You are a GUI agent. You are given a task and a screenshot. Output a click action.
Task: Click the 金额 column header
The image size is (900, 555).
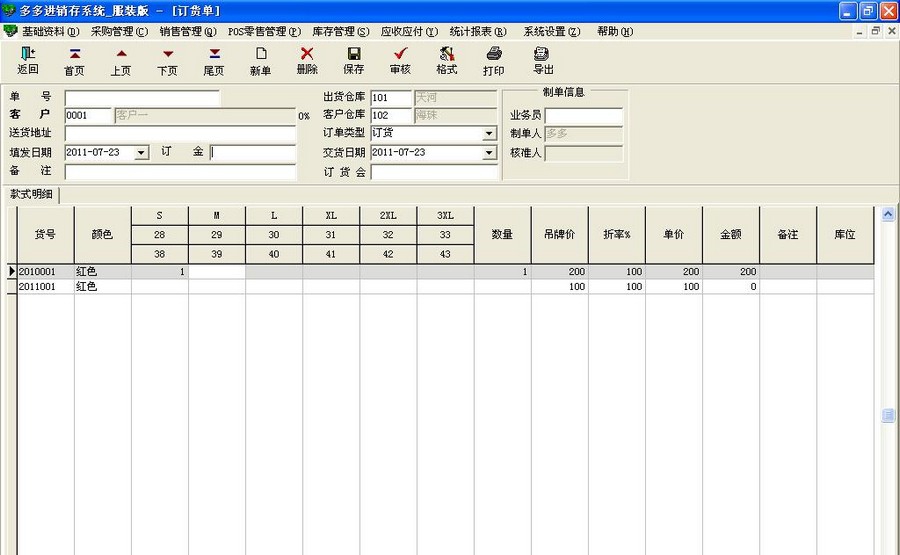pyautogui.click(x=731, y=235)
